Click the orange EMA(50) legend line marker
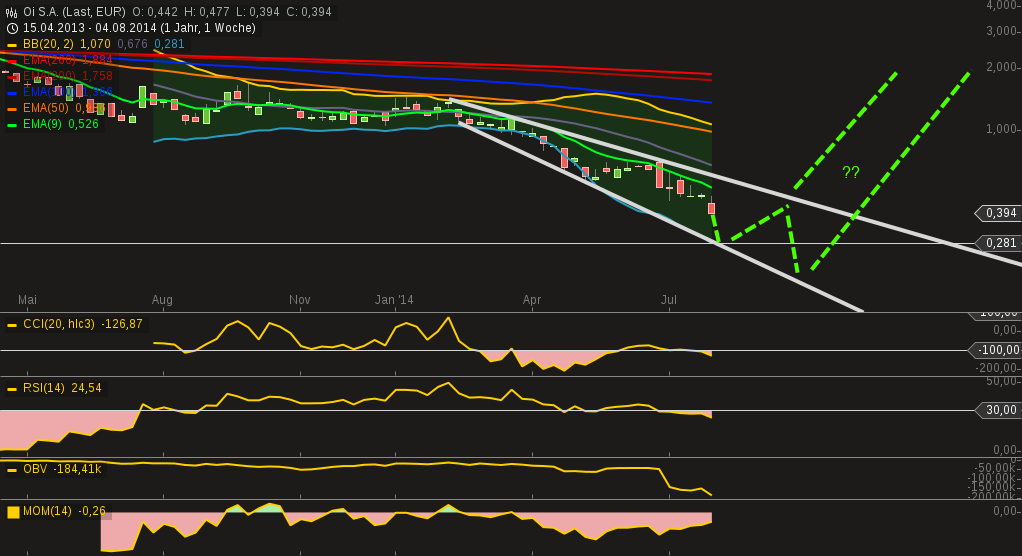Image resolution: width=1022 pixels, height=556 pixels. point(12,109)
